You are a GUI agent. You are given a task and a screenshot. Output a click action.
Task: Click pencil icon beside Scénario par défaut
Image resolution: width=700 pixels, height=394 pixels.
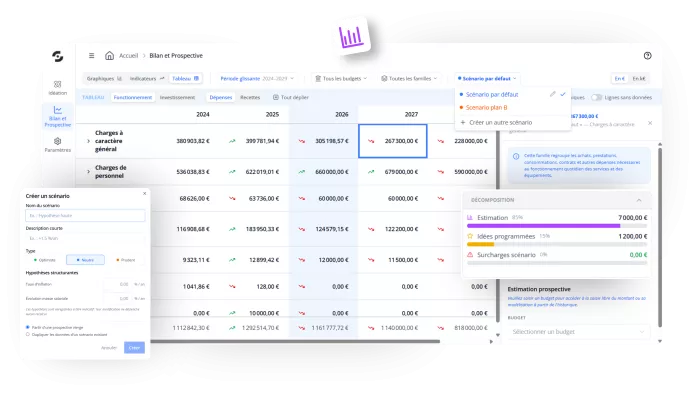[553, 94]
